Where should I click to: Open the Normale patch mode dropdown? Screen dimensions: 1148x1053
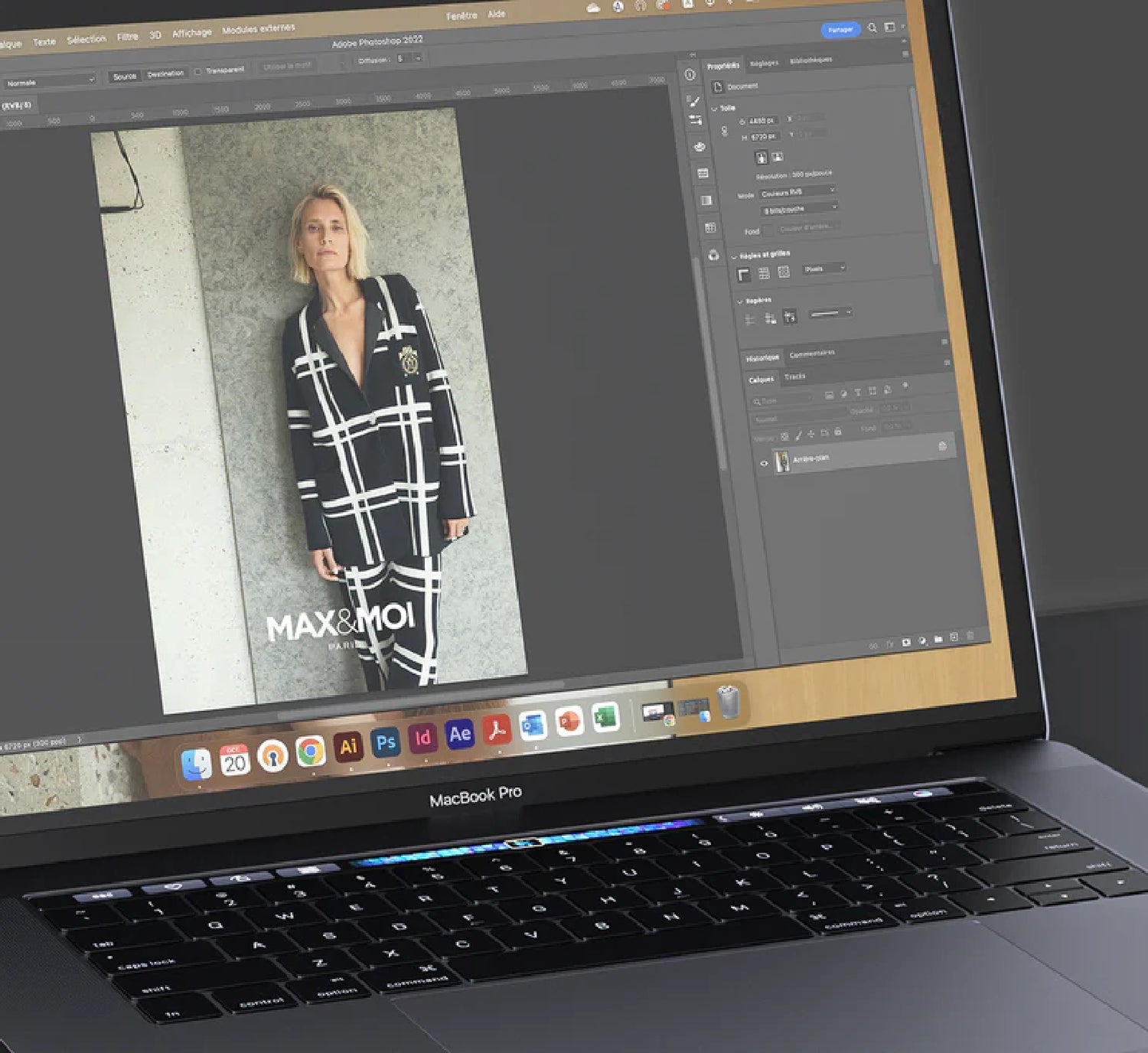pyautogui.click(x=49, y=81)
